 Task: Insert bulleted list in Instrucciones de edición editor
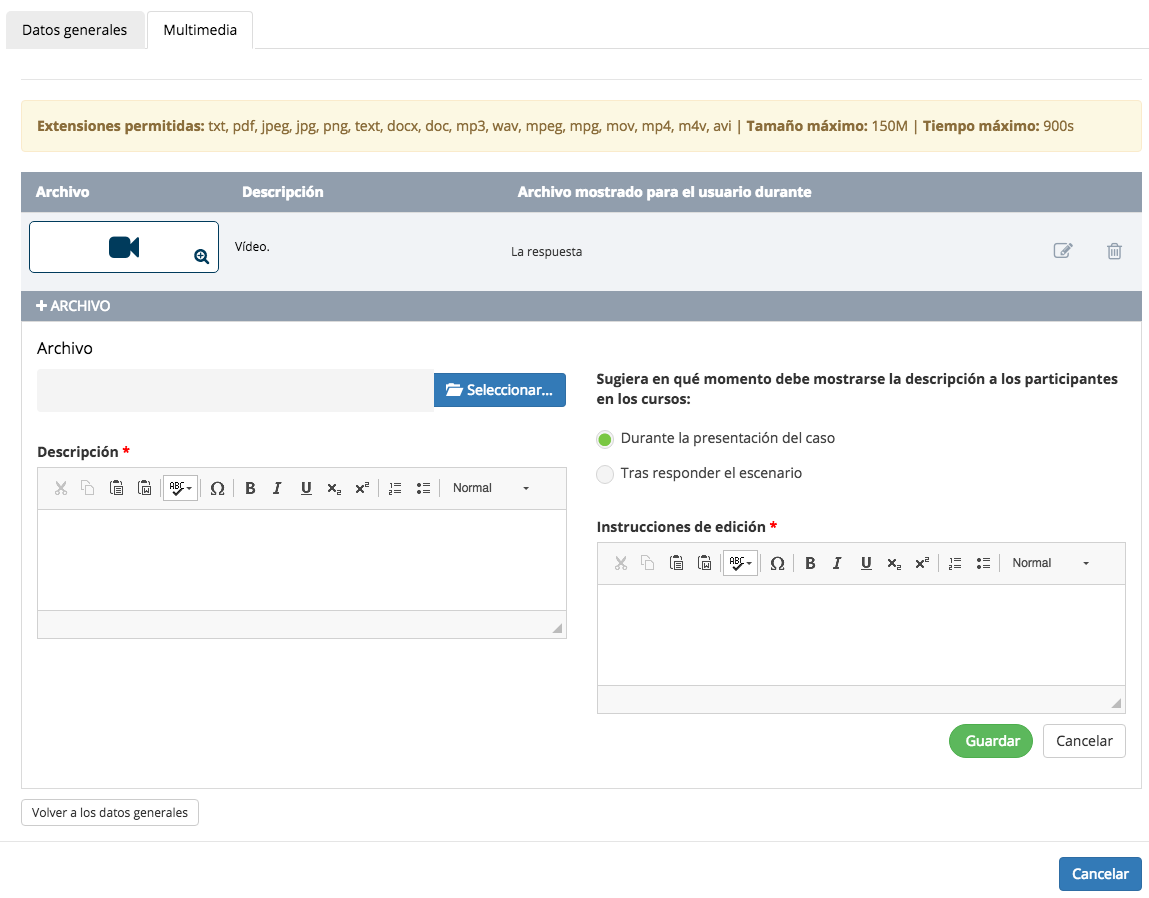pyautogui.click(x=983, y=563)
